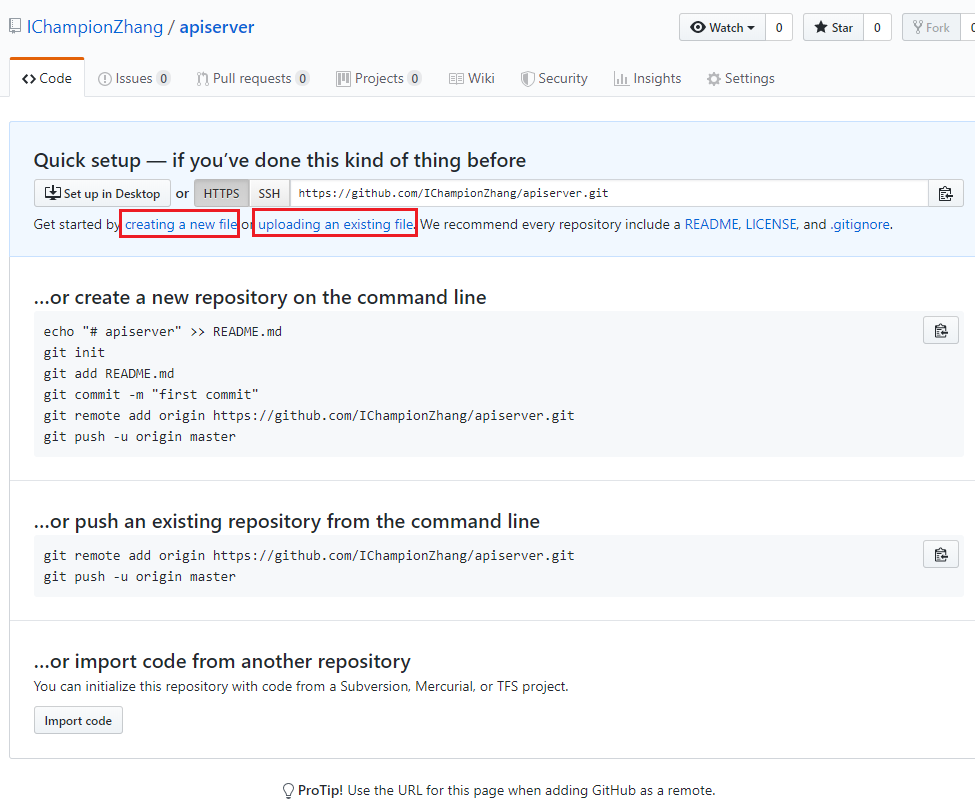975x804 pixels.
Task: Click Set up in Desktop button
Action: coord(102,193)
